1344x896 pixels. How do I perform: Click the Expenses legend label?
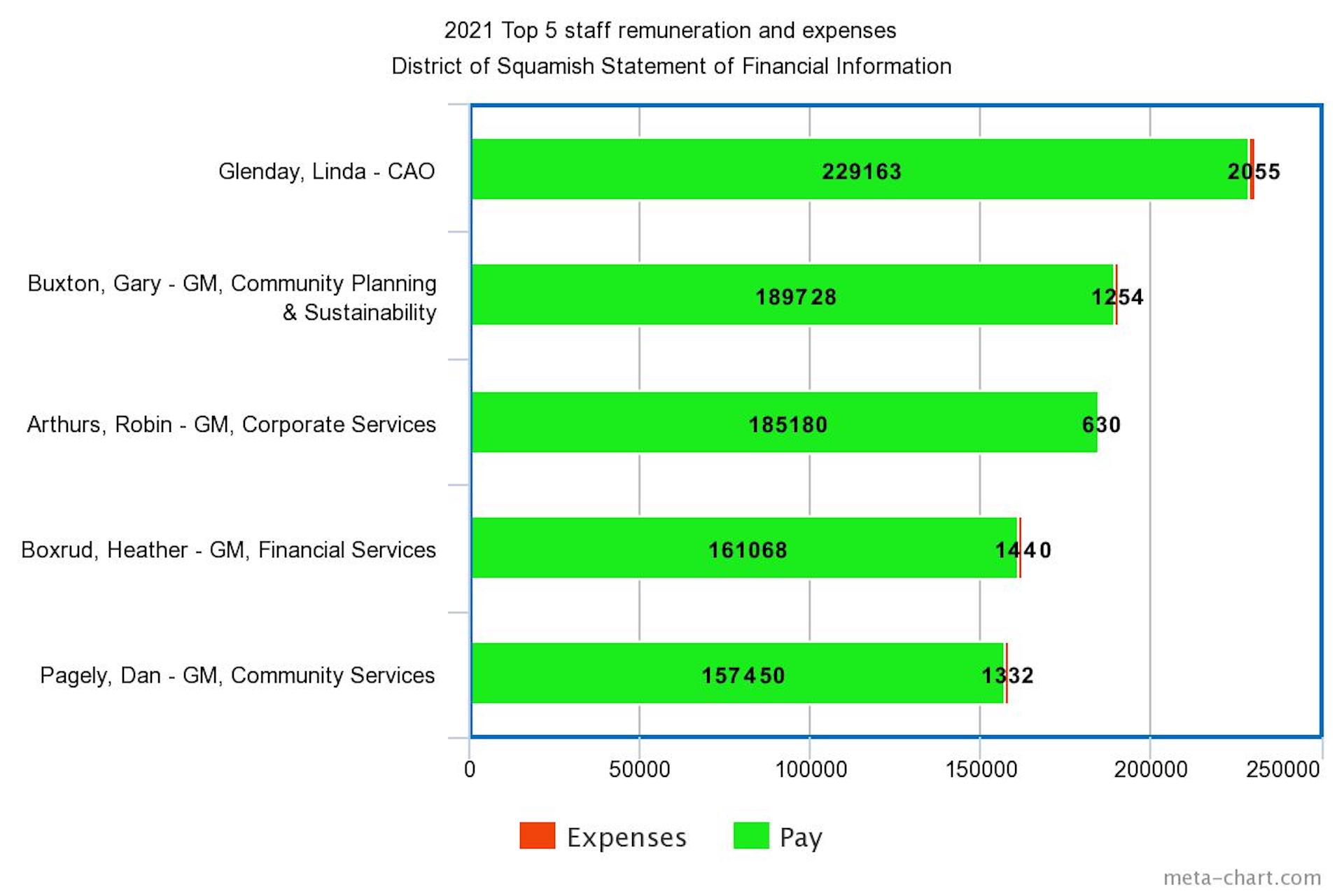coord(626,837)
